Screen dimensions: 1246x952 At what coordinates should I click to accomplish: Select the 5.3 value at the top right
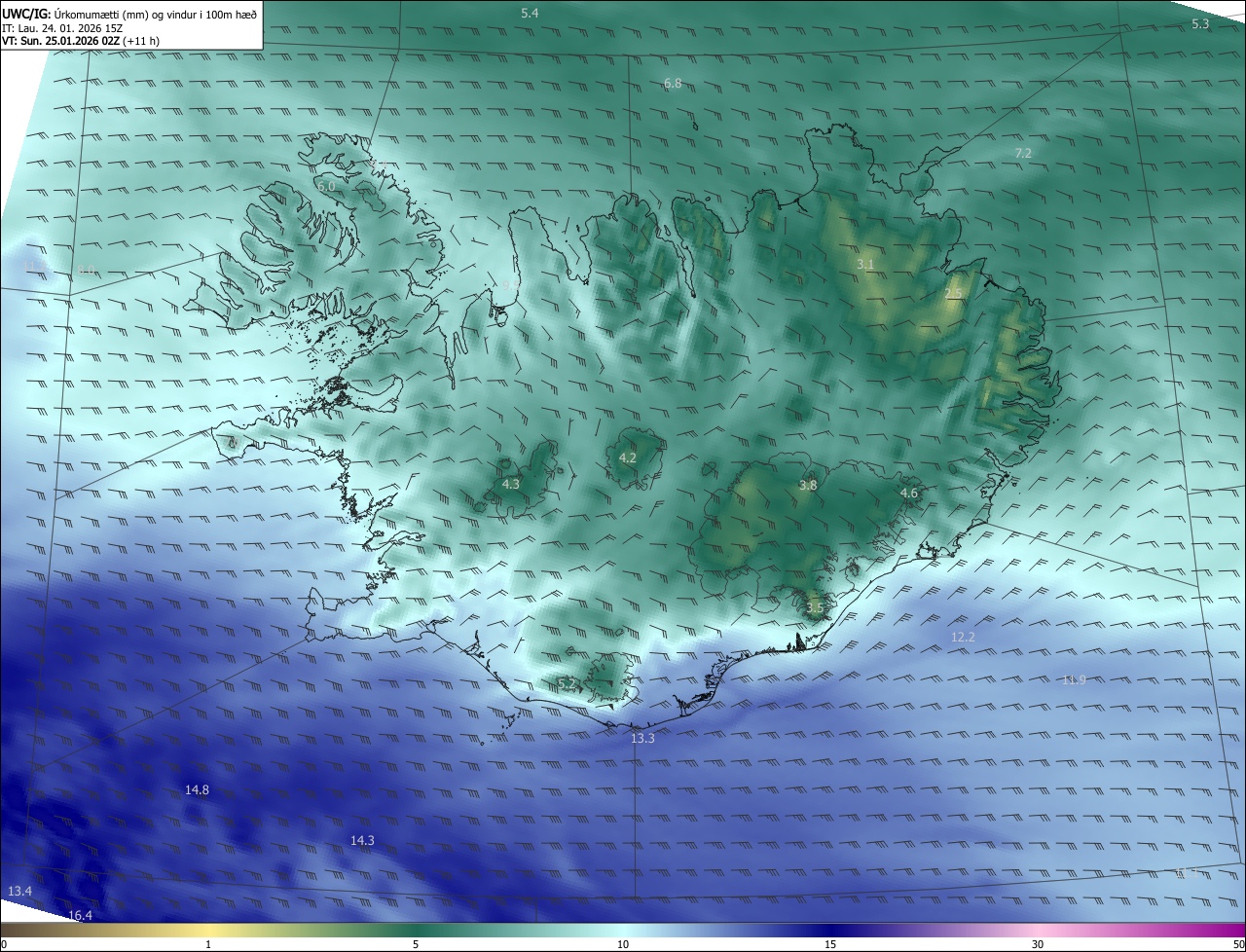(x=1200, y=23)
